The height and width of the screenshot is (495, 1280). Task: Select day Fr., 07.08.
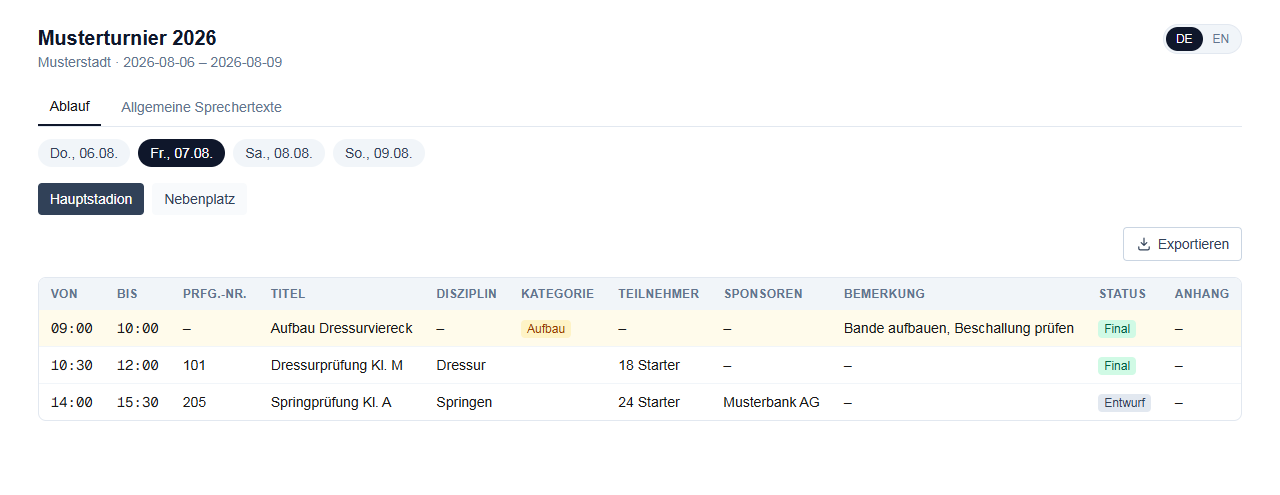(181, 153)
